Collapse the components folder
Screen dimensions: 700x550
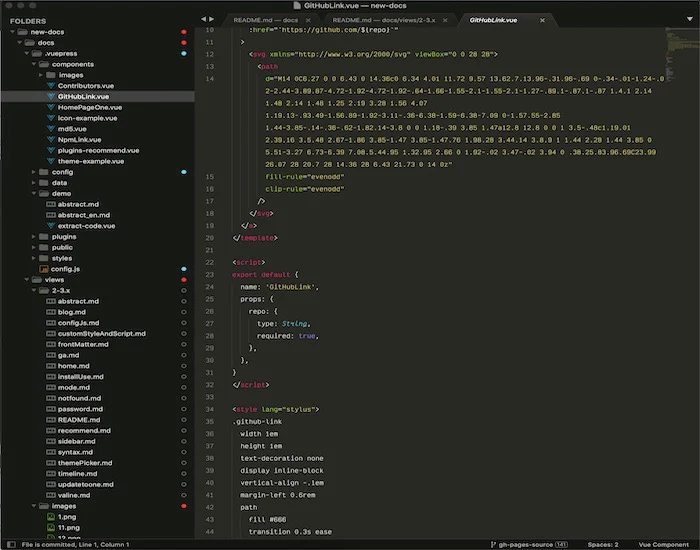tap(34, 64)
